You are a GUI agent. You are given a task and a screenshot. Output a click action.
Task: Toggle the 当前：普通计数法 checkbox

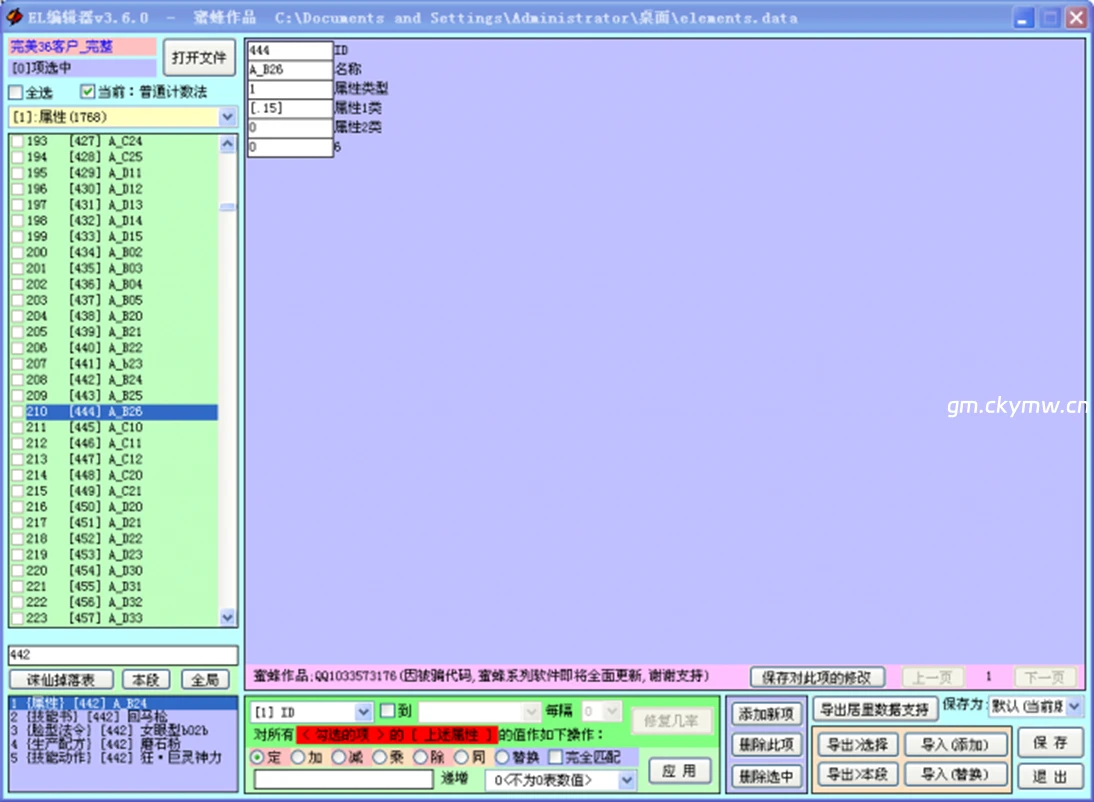point(87,91)
